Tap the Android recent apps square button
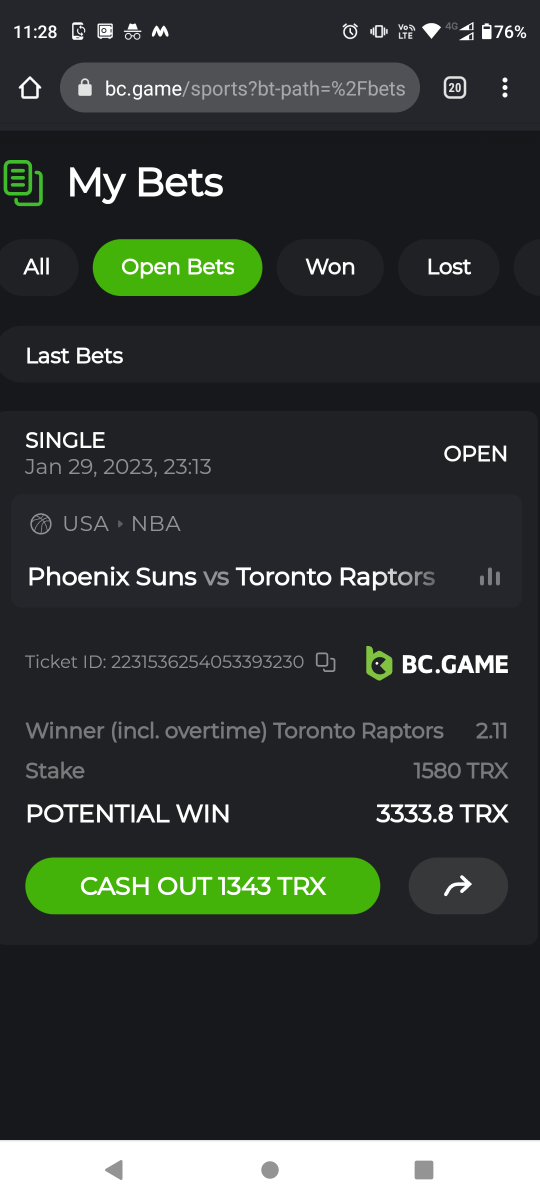Screen dimensions: 540x1200 tap(424, 1170)
